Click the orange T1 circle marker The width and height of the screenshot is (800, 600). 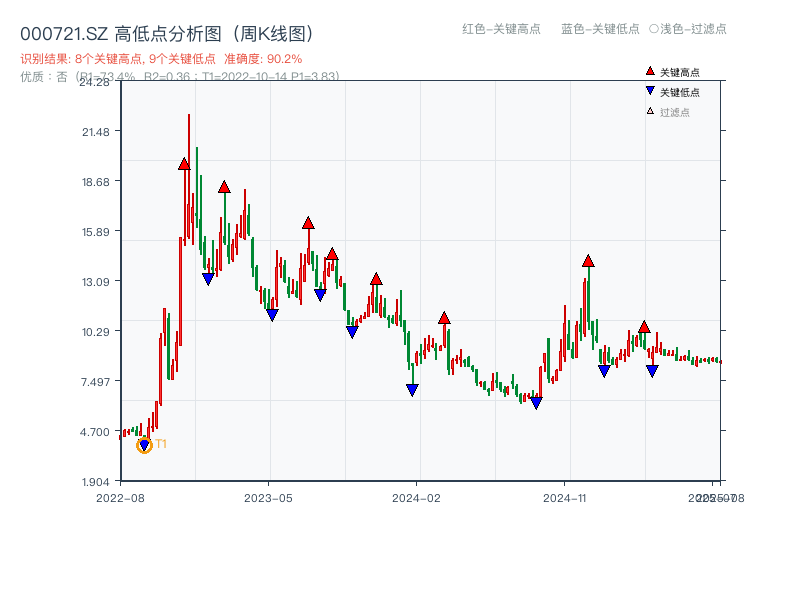[143, 446]
